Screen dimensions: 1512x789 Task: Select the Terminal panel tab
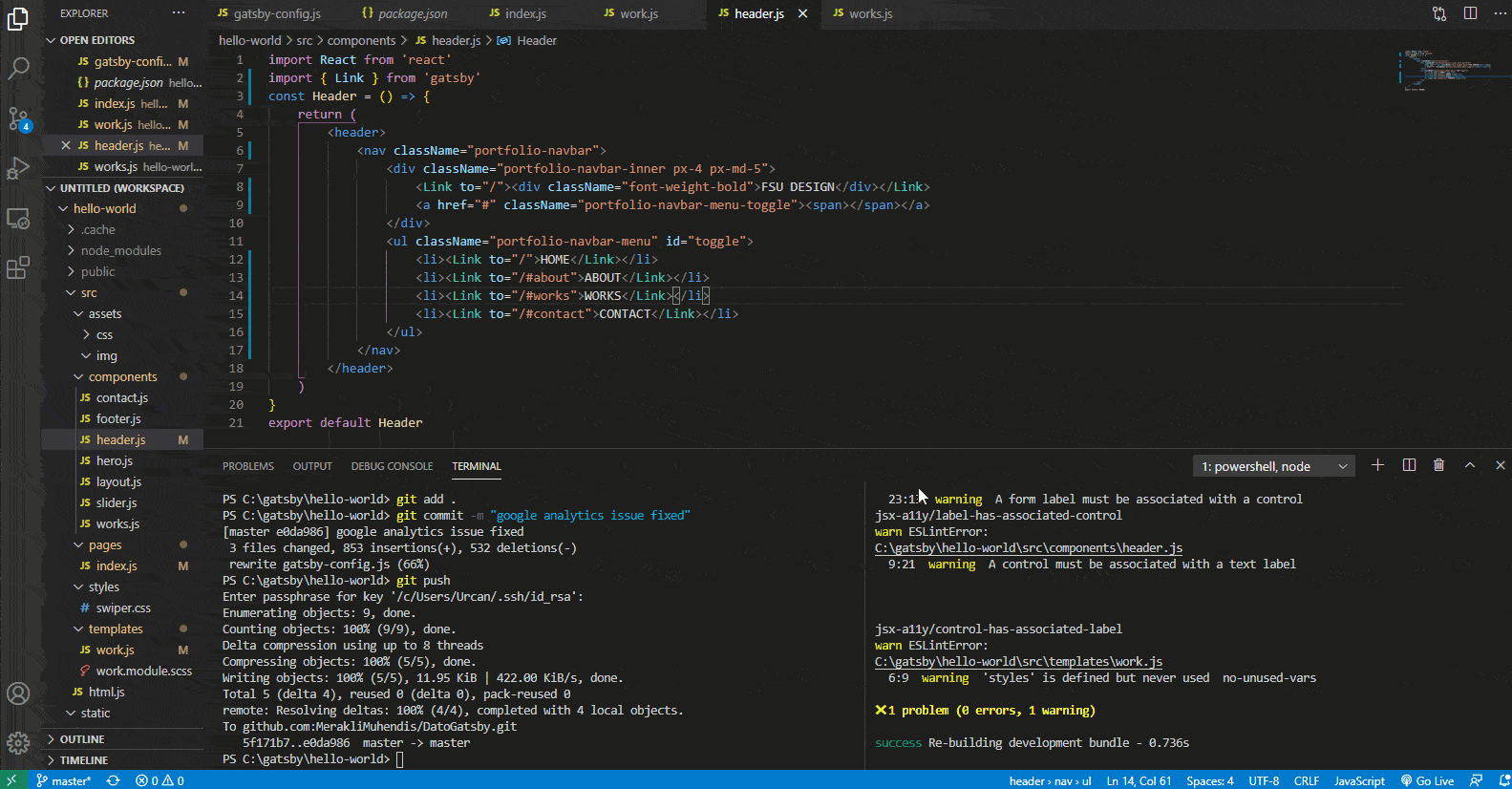(x=477, y=466)
